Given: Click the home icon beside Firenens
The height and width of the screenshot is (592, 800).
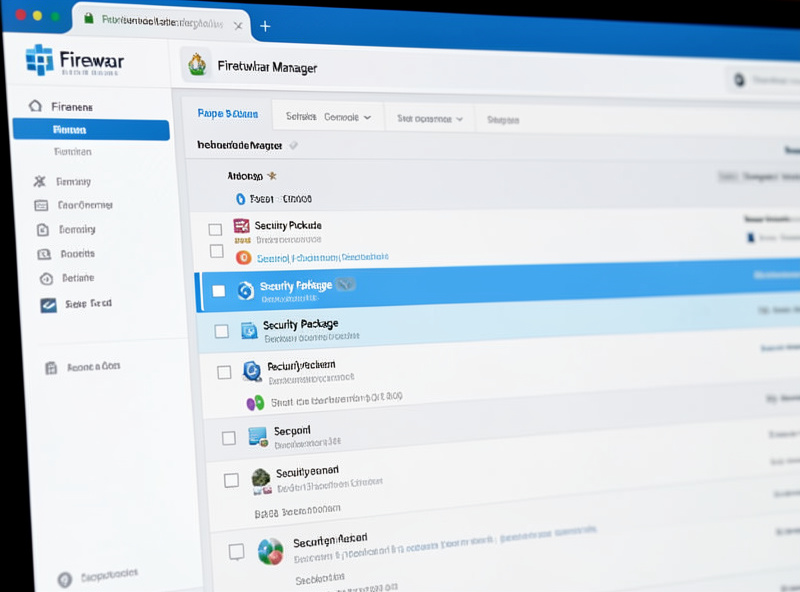Looking at the screenshot, I should (x=35, y=106).
